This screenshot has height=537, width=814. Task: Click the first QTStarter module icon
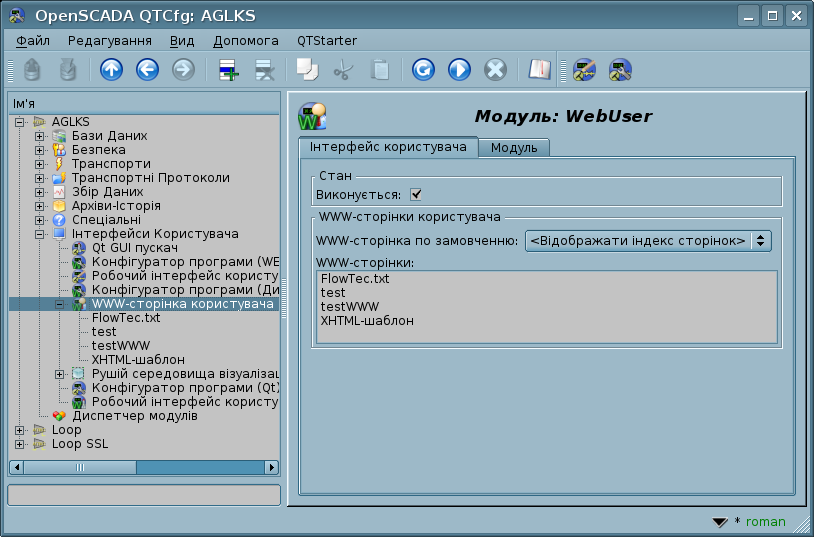[585, 70]
